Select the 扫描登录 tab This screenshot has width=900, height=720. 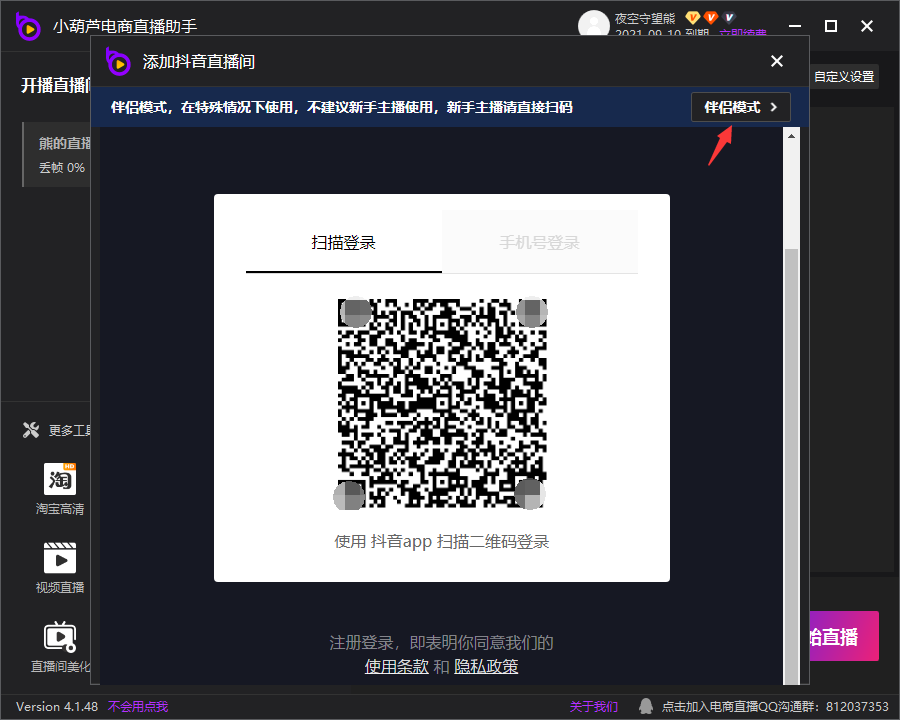tap(343, 243)
